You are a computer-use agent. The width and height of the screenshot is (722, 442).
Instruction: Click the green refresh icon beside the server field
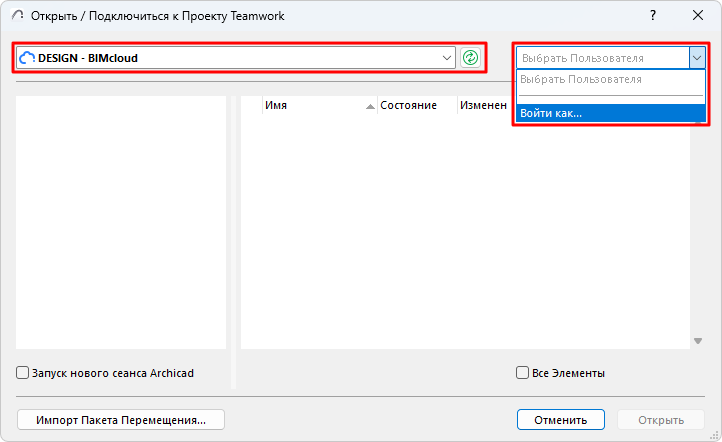(x=470, y=58)
